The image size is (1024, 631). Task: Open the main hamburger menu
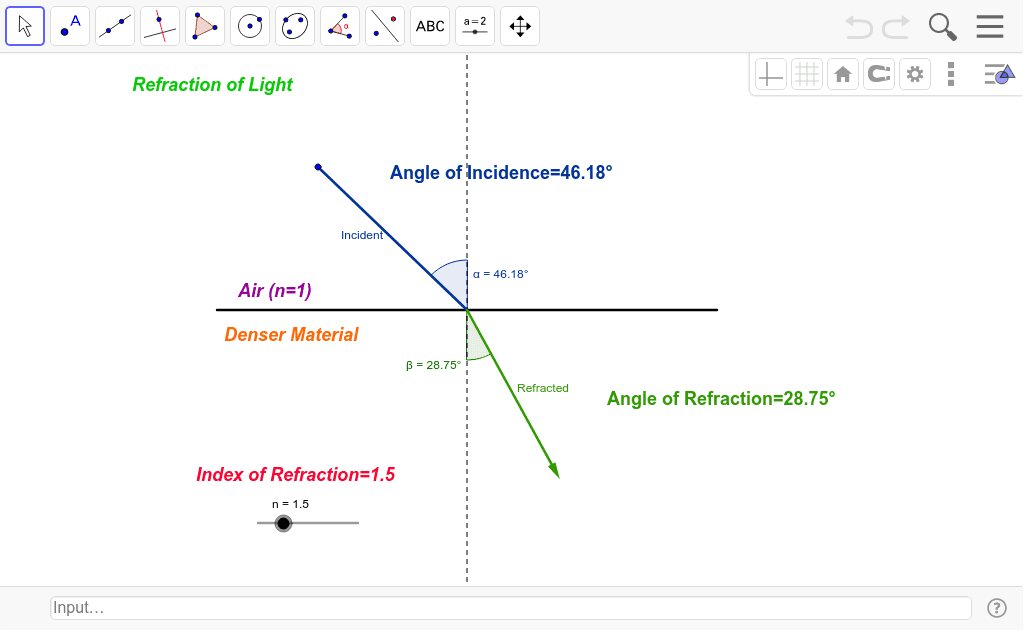click(990, 27)
